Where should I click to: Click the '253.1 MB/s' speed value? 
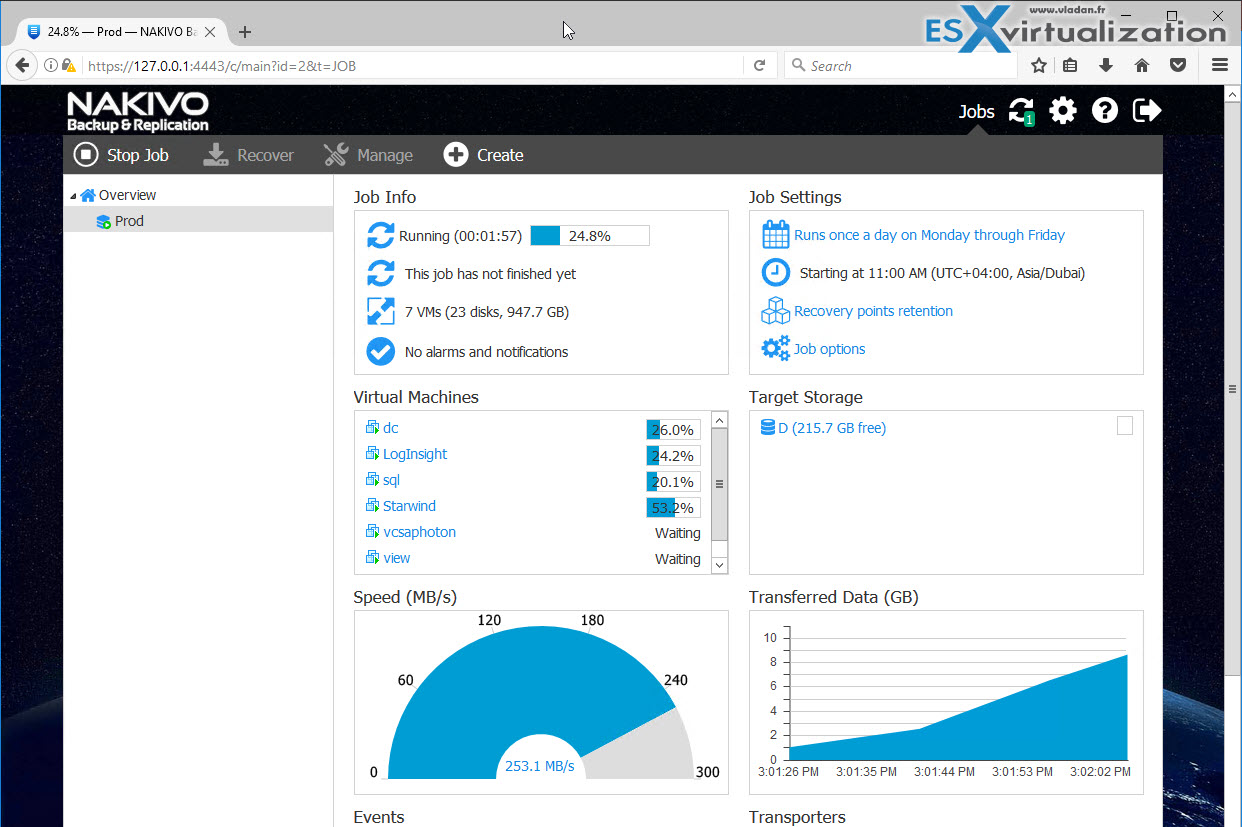[x=540, y=766]
